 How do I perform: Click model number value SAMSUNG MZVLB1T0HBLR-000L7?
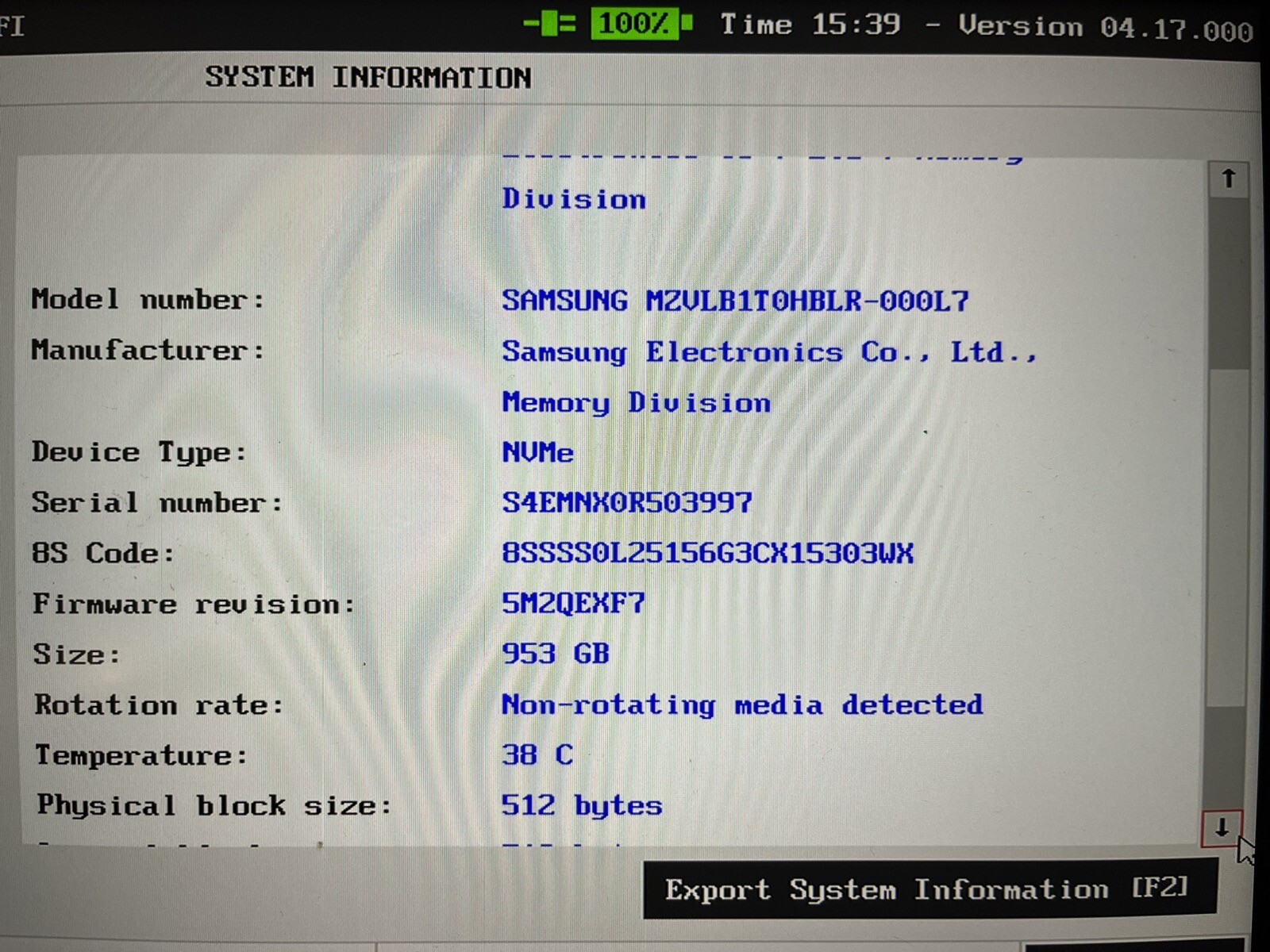pyautogui.click(x=735, y=301)
